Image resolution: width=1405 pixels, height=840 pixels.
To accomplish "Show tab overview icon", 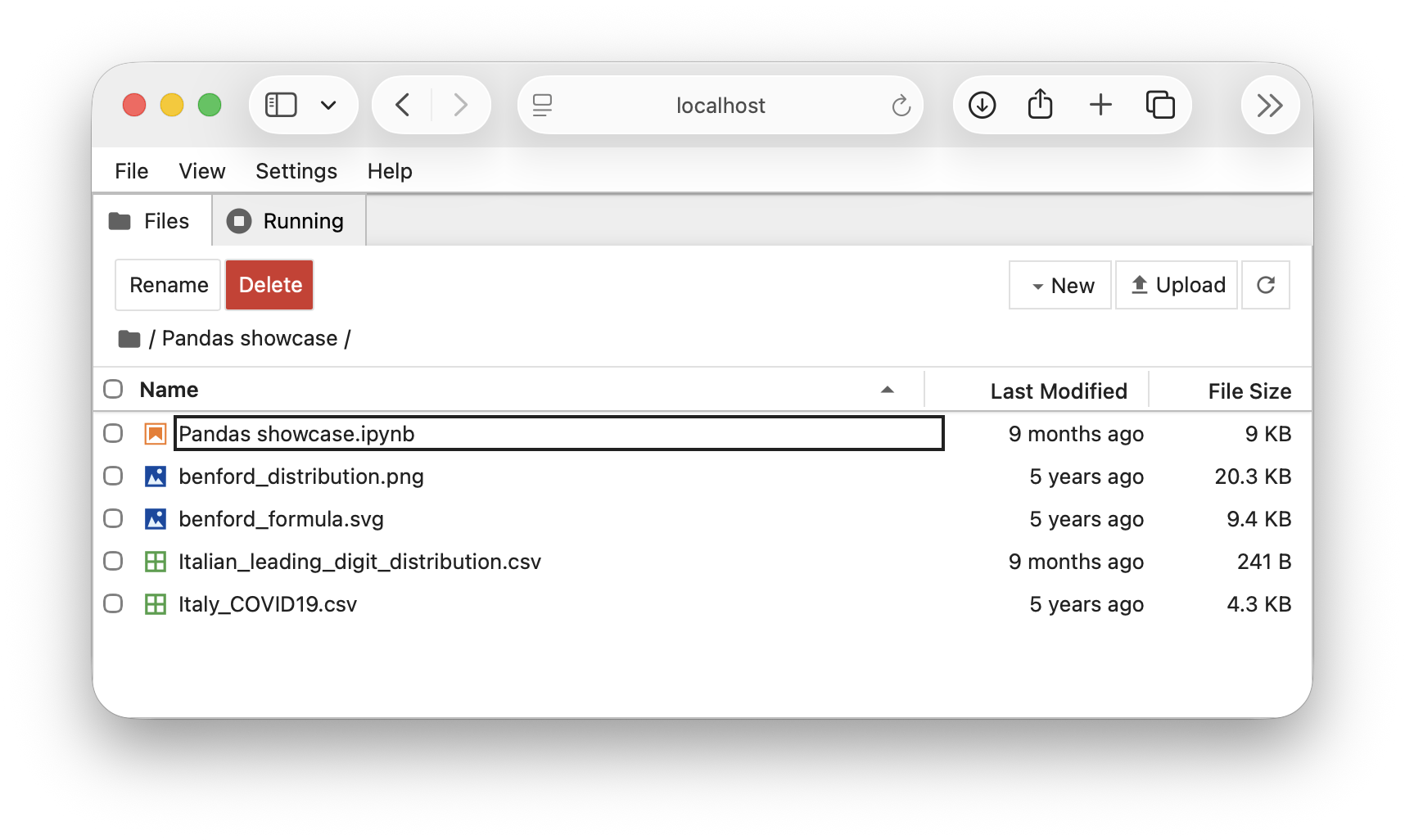I will point(1160,105).
